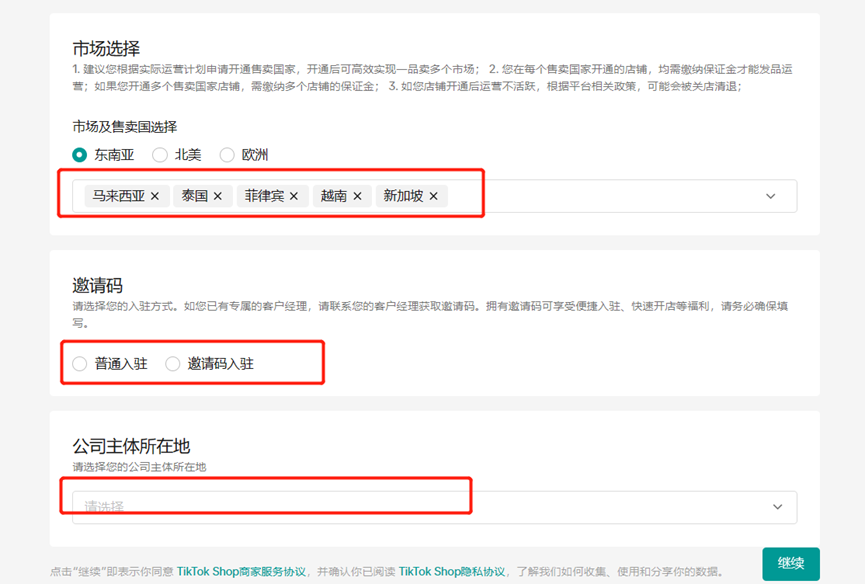The width and height of the screenshot is (865, 584).
Task: Click the 市场选择 heading
Action: click(x=106, y=49)
